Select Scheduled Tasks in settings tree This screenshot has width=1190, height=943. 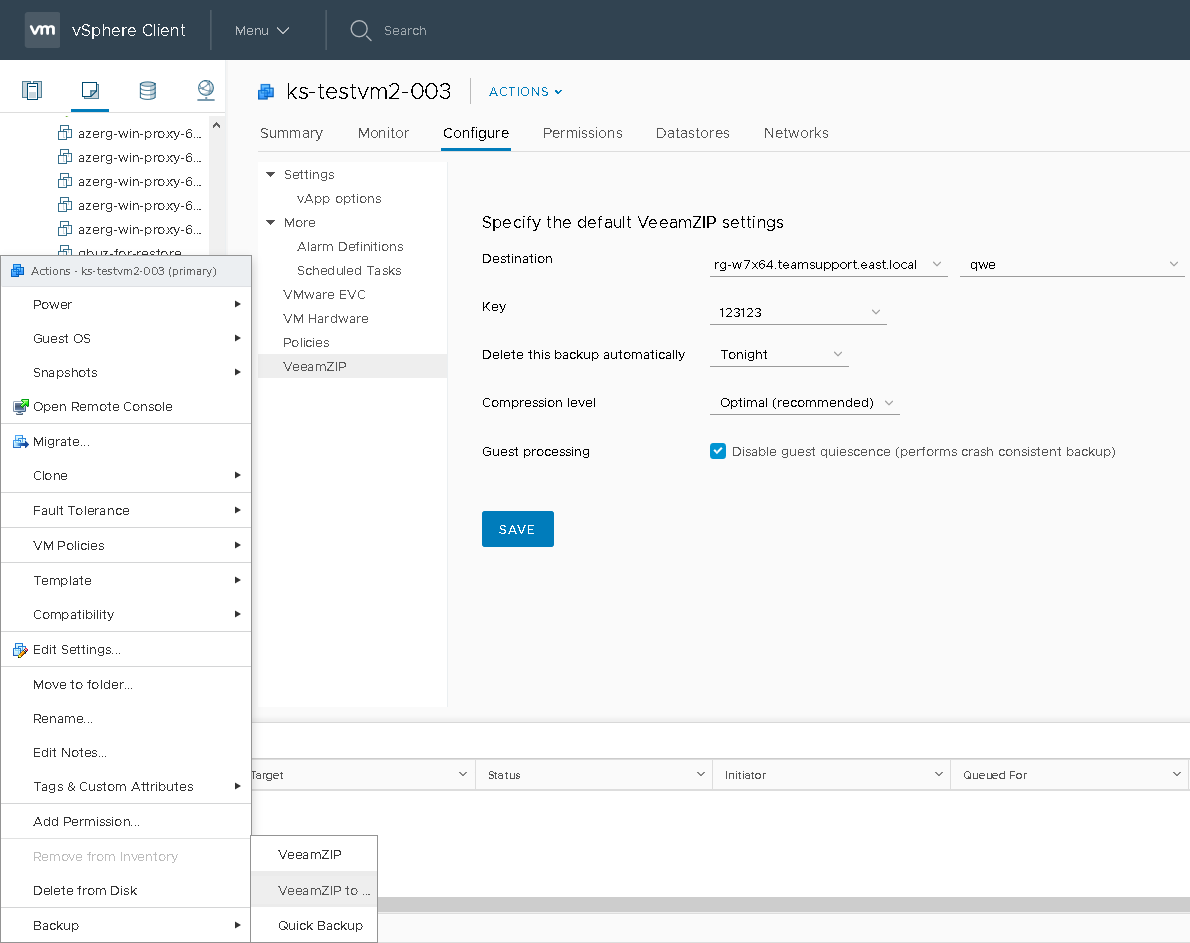click(x=349, y=271)
